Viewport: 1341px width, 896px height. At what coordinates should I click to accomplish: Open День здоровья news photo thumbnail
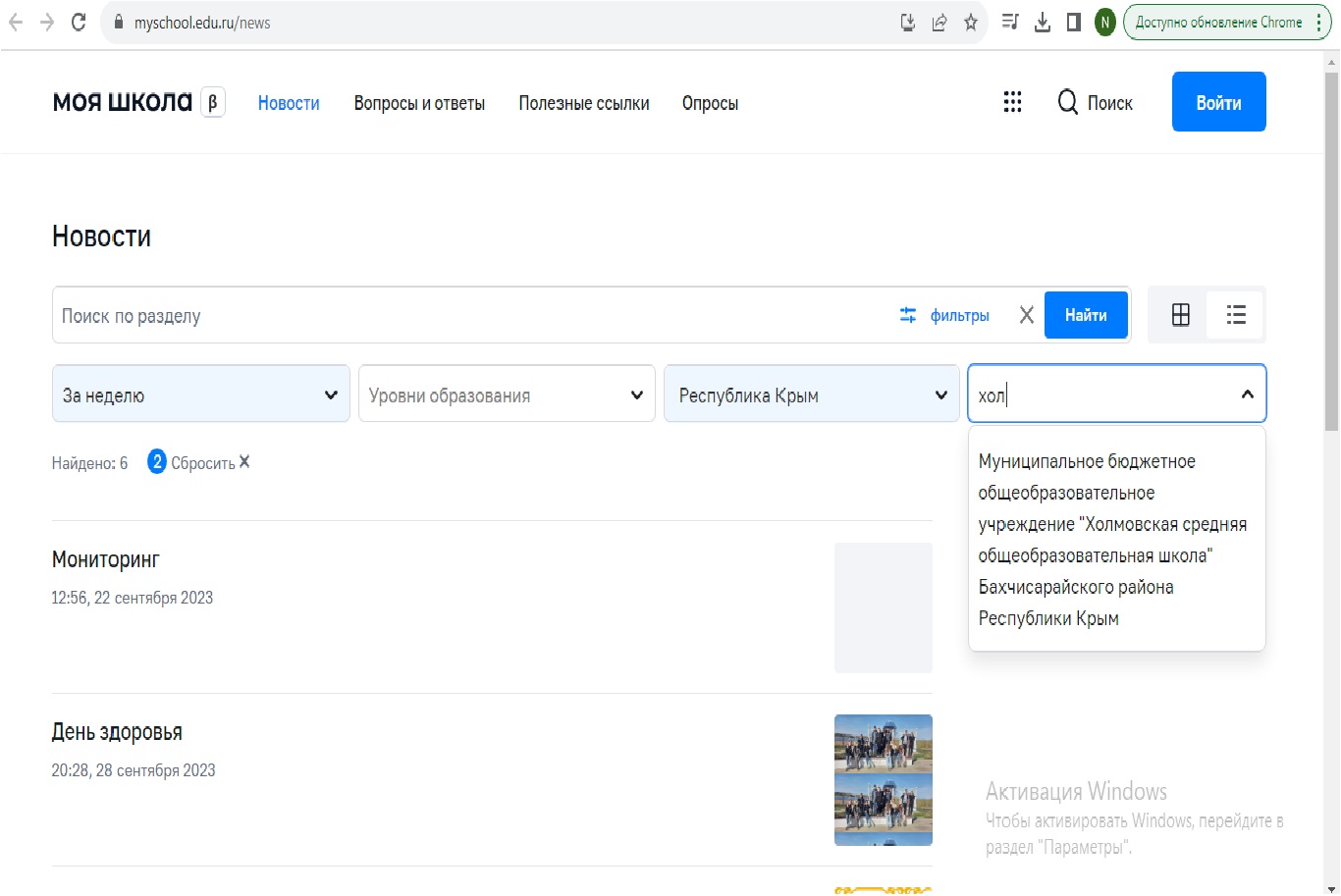pos(883,779)
